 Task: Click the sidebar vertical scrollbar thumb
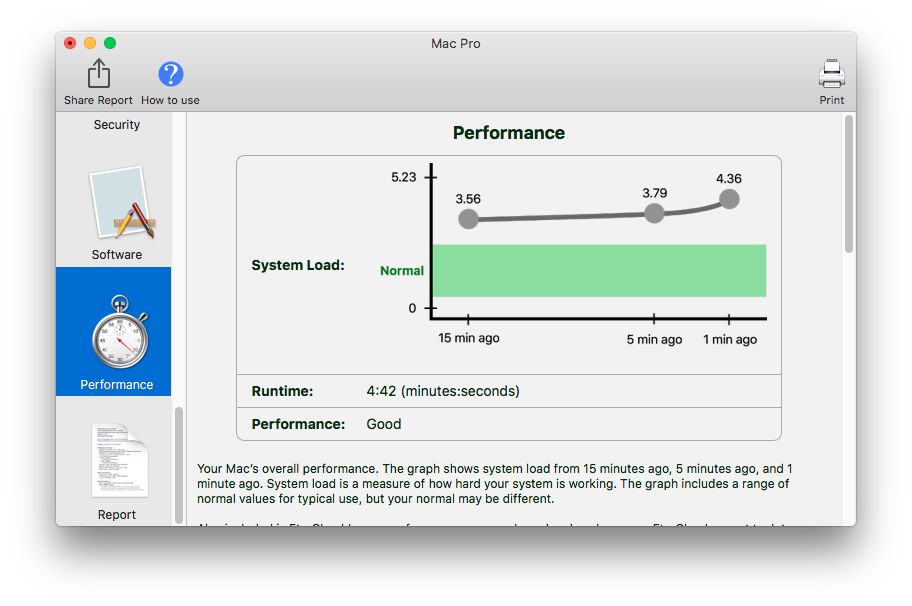click(x=179, y=465)
